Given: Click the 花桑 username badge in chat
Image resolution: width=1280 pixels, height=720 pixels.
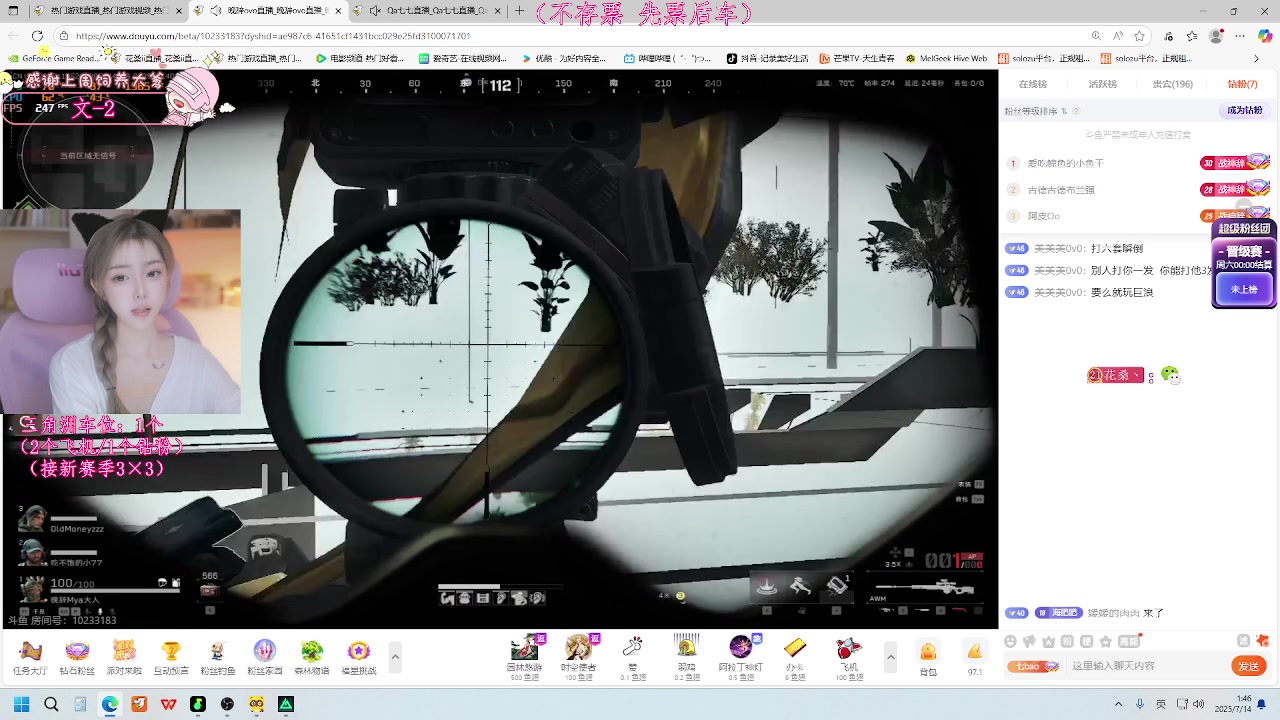Looking at the screenshot, I should coord(1115,376).
